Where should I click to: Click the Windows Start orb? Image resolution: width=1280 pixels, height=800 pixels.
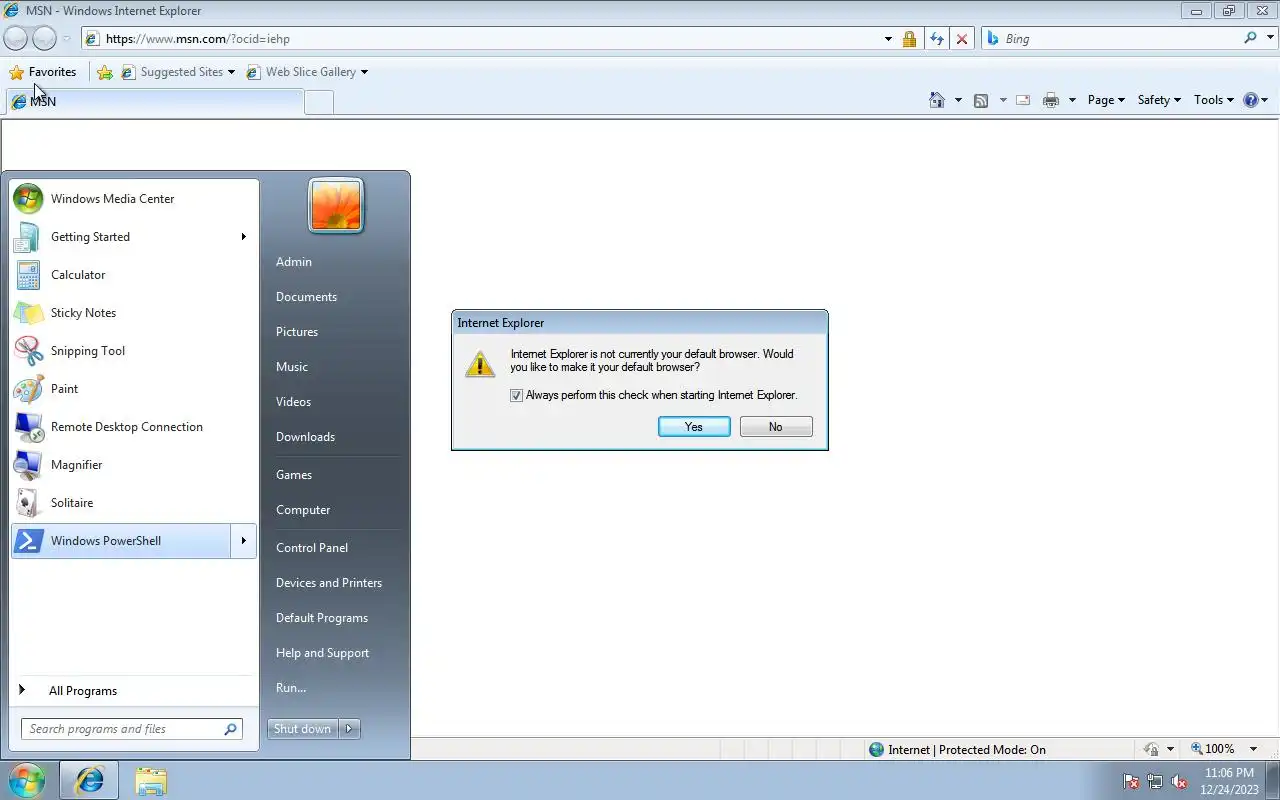click(27, 780)
